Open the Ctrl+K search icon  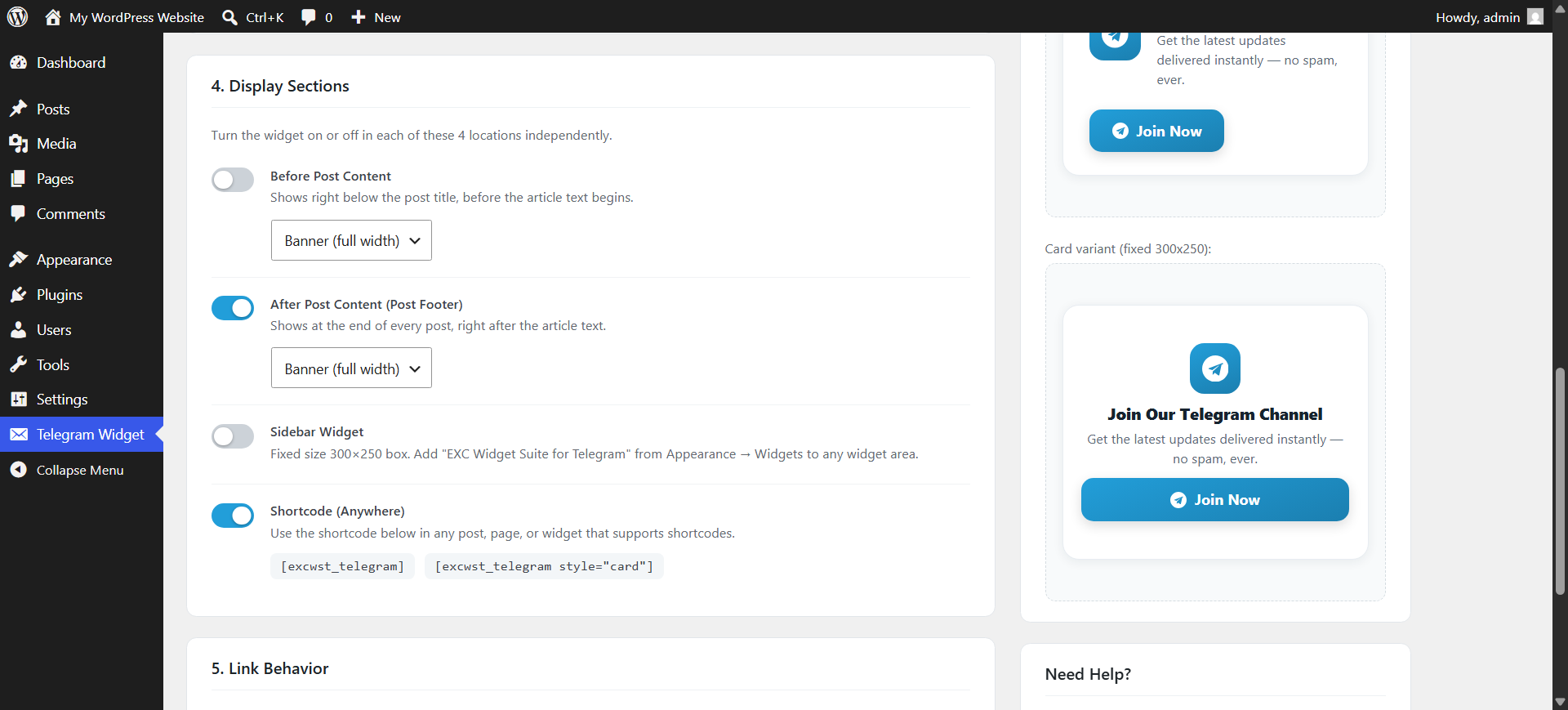[x=230, y=17]
